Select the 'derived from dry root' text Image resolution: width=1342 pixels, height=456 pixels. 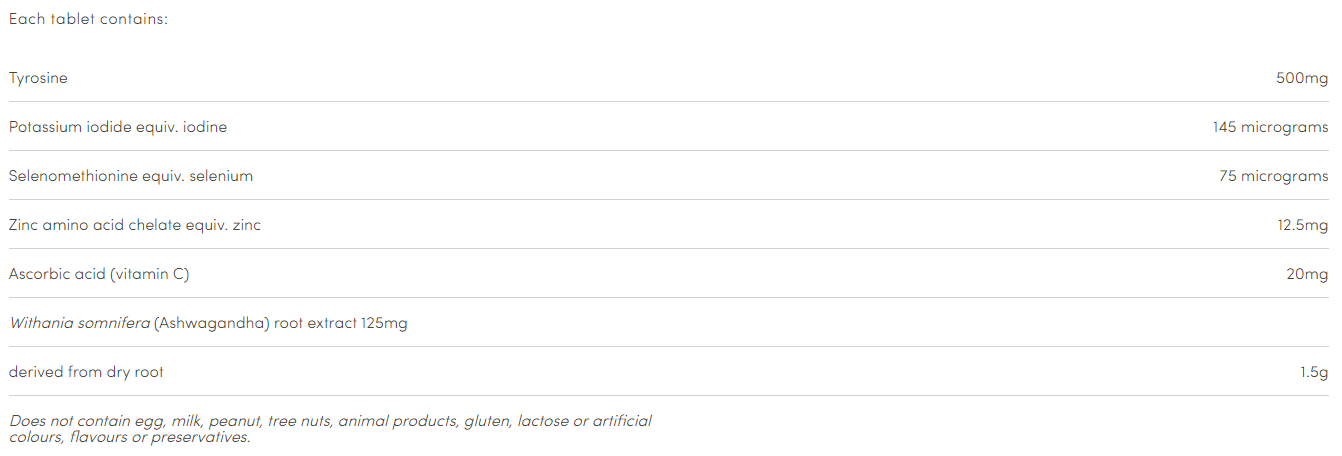tap(86, 372)
